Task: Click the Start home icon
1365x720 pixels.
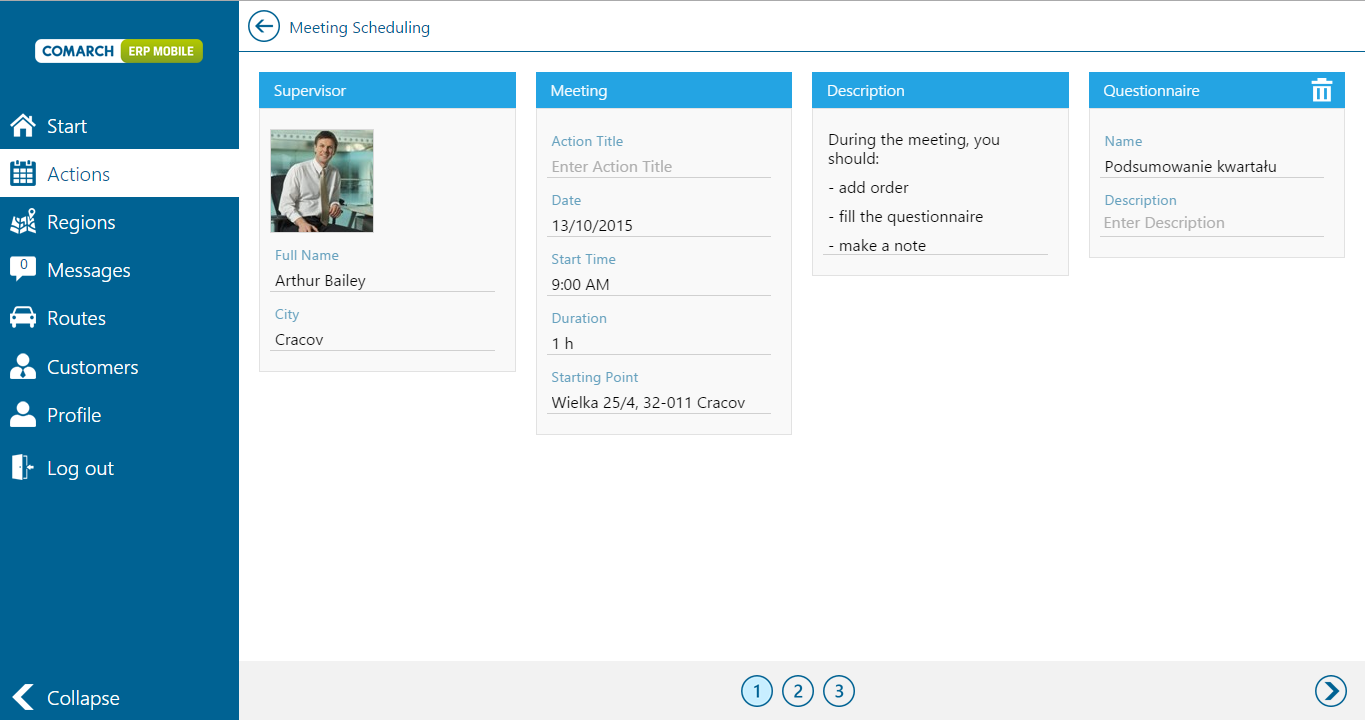Action: [23, 126]
